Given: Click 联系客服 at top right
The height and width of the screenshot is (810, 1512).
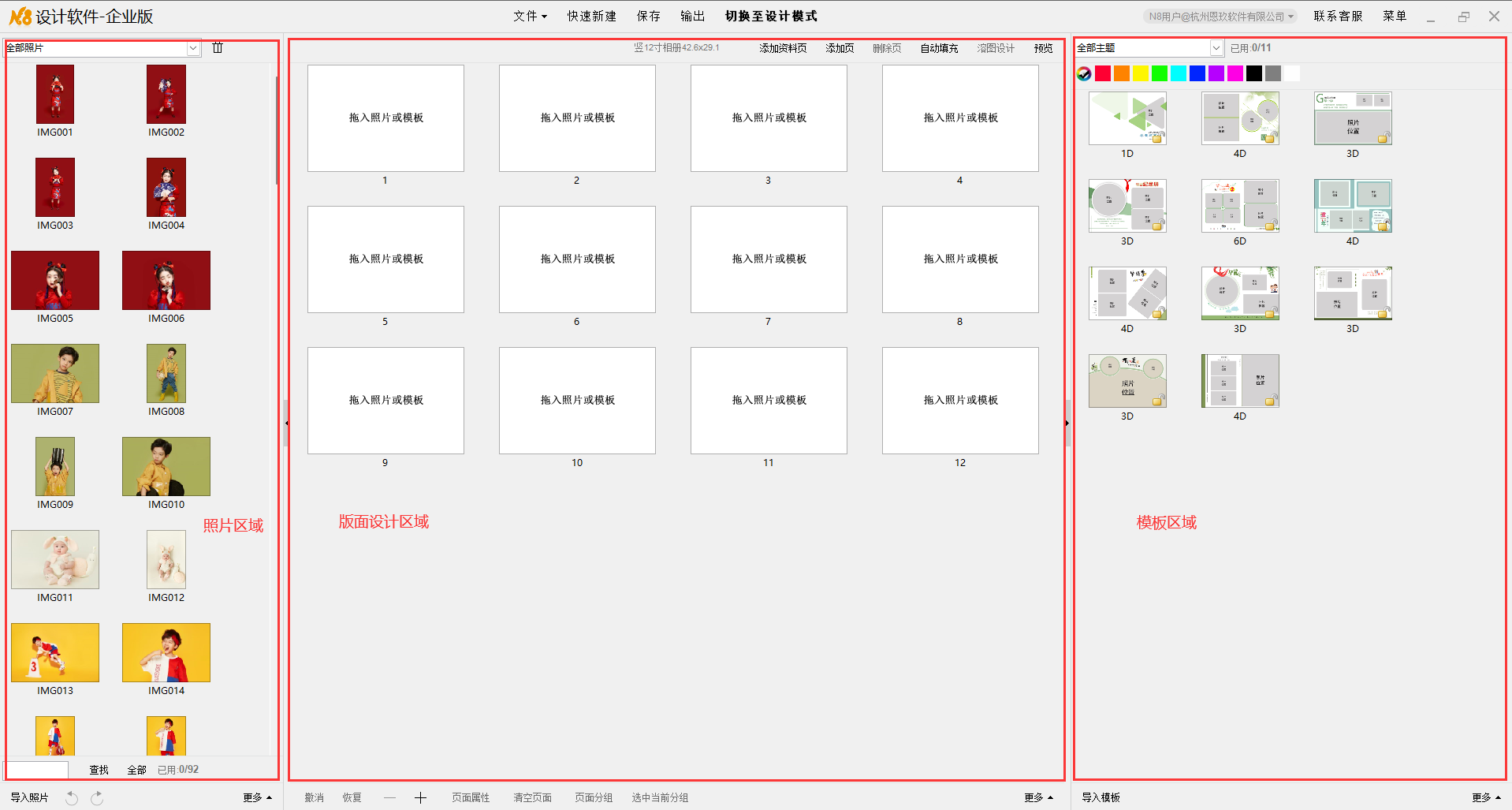Looking at the screenshot, I should tap(1338, 16).
